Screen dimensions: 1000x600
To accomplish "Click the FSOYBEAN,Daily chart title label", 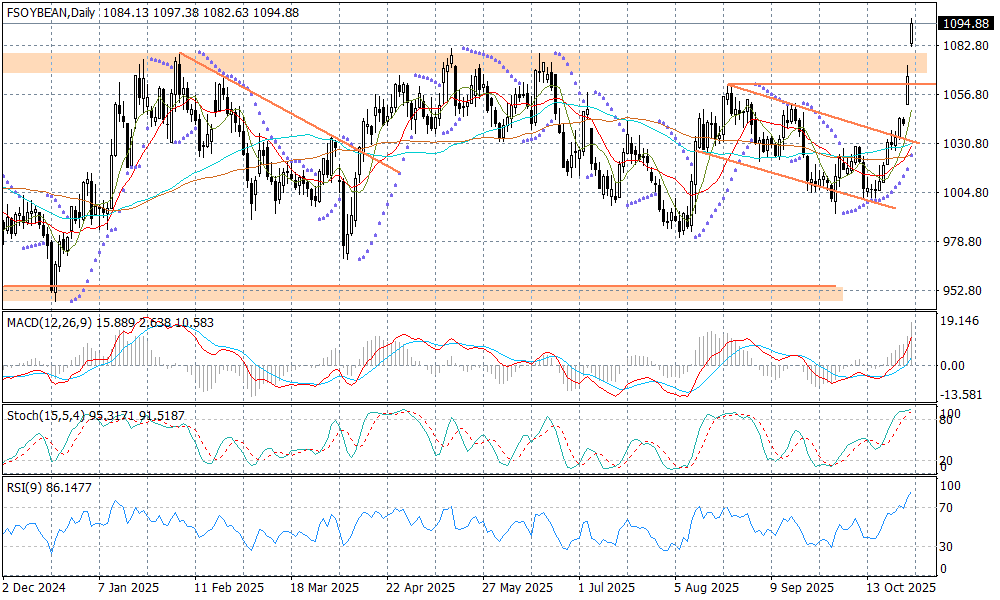I will 50,13.
